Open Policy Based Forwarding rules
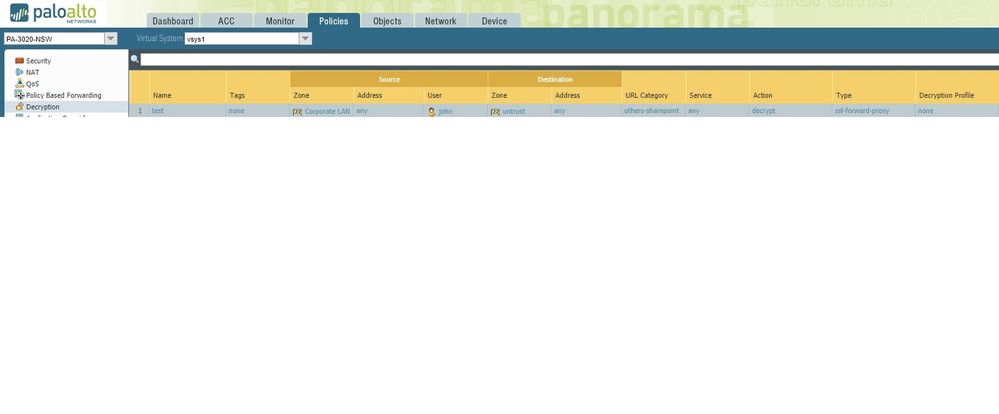Viewport: 999px width, 414px height. coord(64,96)
